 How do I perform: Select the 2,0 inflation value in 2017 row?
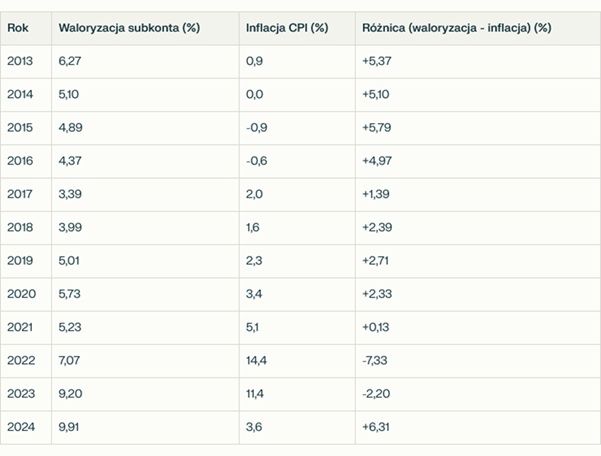[255, 194]
